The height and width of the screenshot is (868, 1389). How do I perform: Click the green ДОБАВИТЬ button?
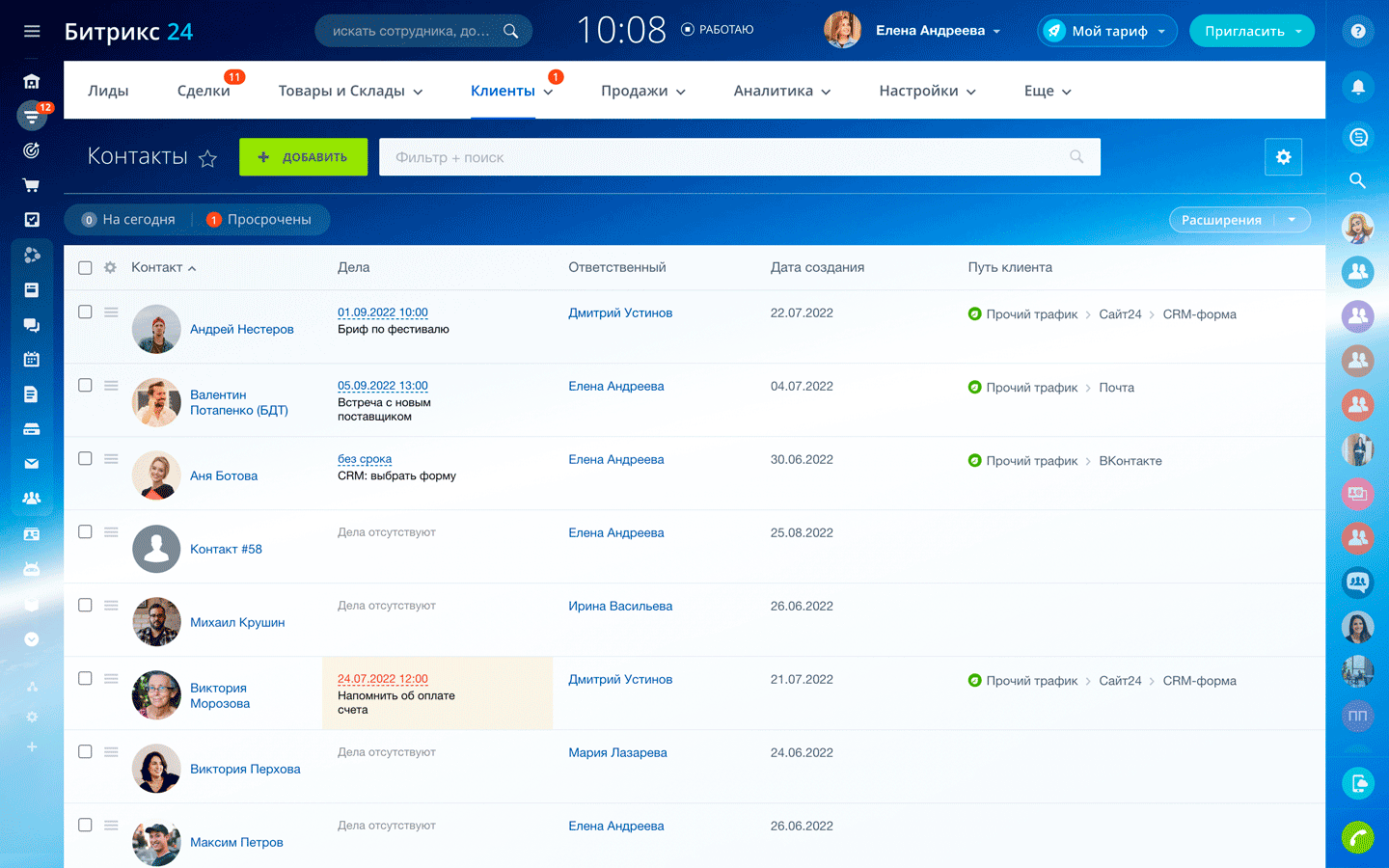[303, 157]
